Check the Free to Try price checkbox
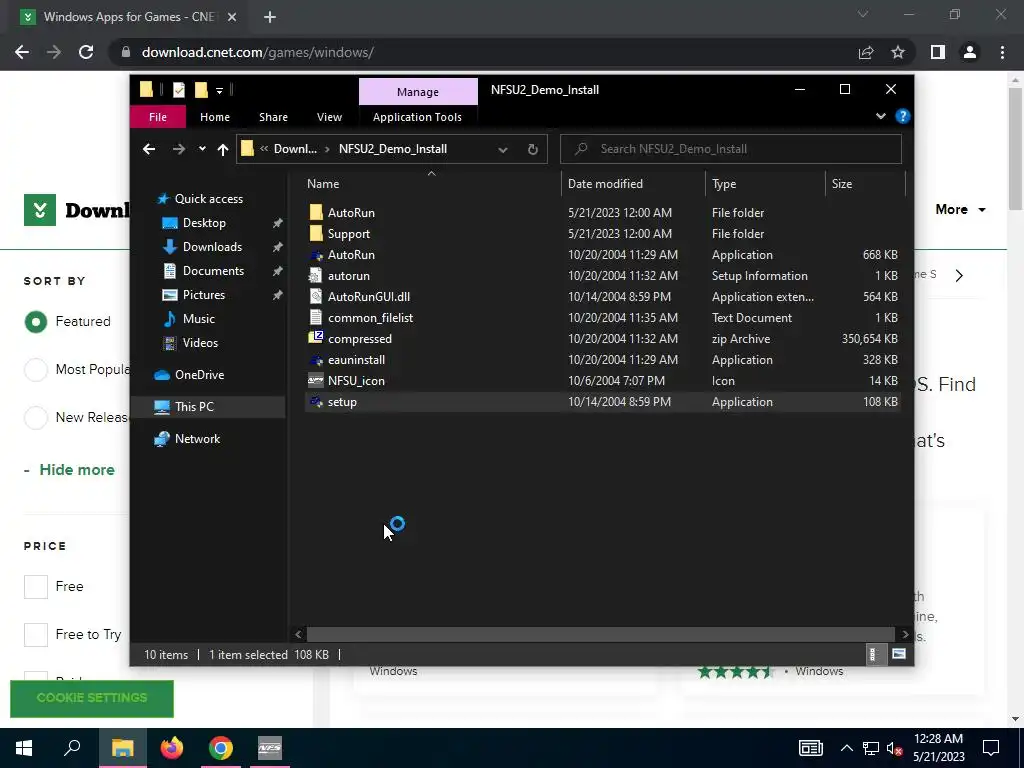The image size is (1024, 768). tap(36, 634)
